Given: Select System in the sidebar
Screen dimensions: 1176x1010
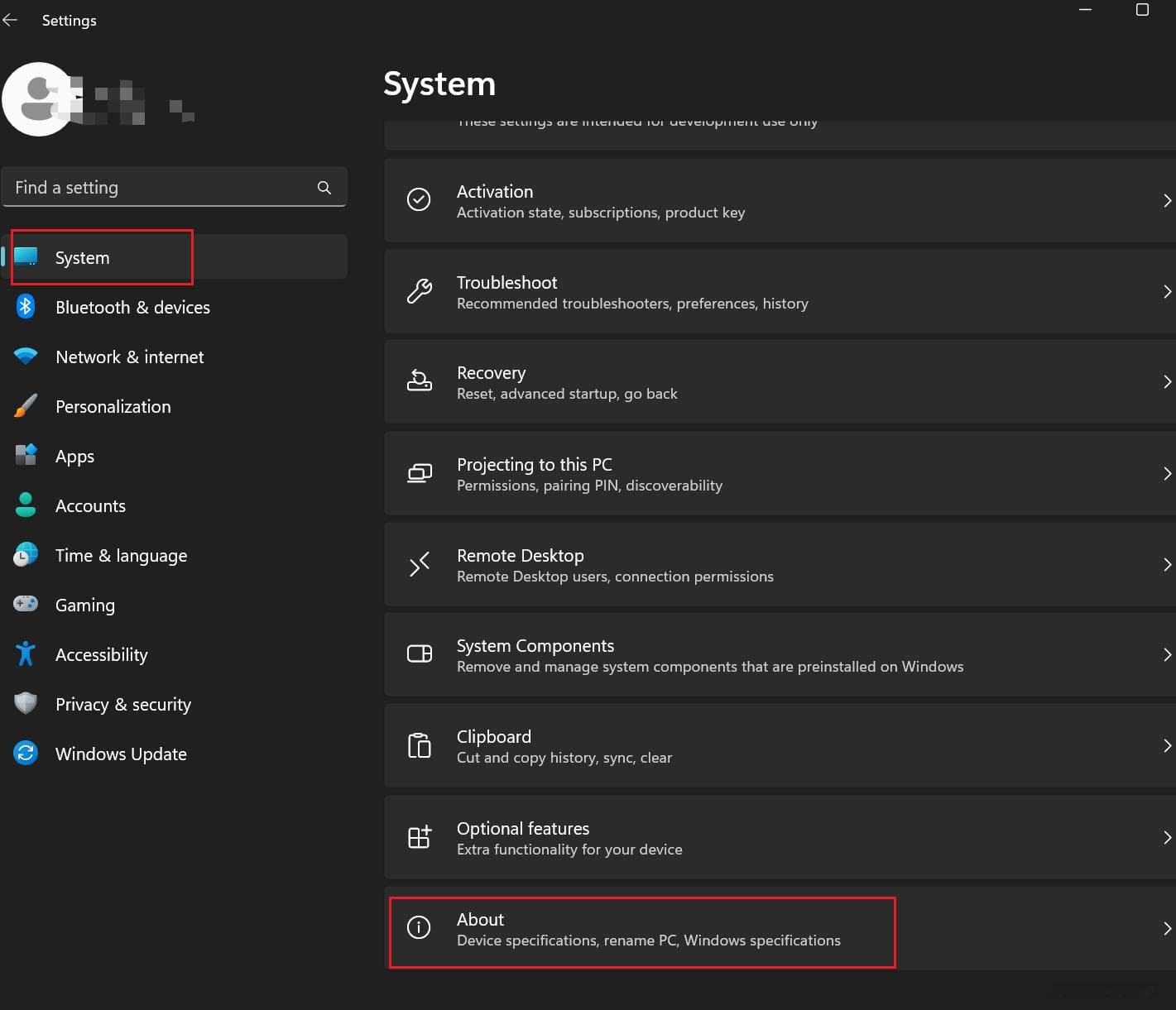Looking at the screenshot, I should [175, 257].
